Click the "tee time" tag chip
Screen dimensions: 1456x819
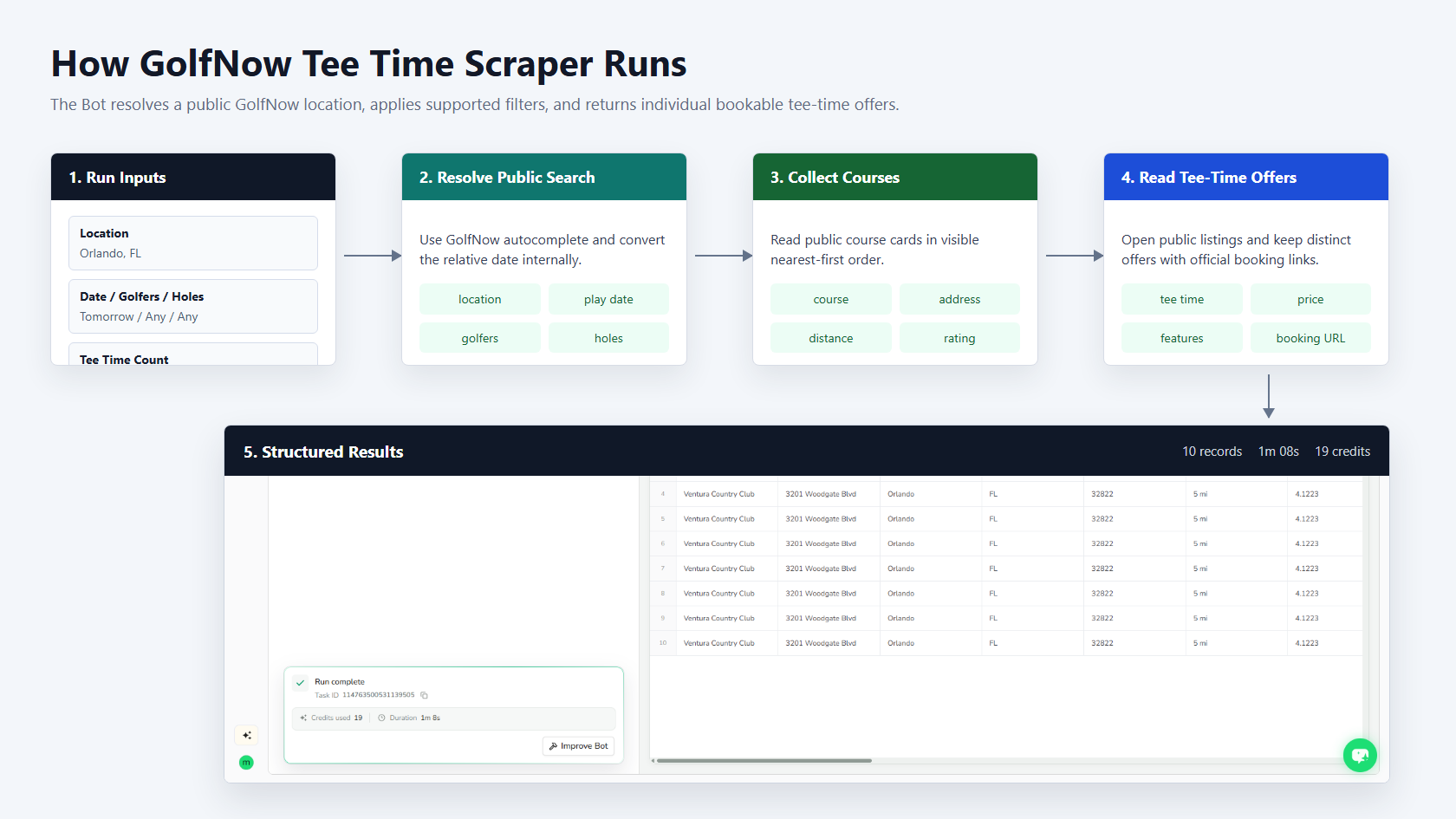coord(1182,299)
